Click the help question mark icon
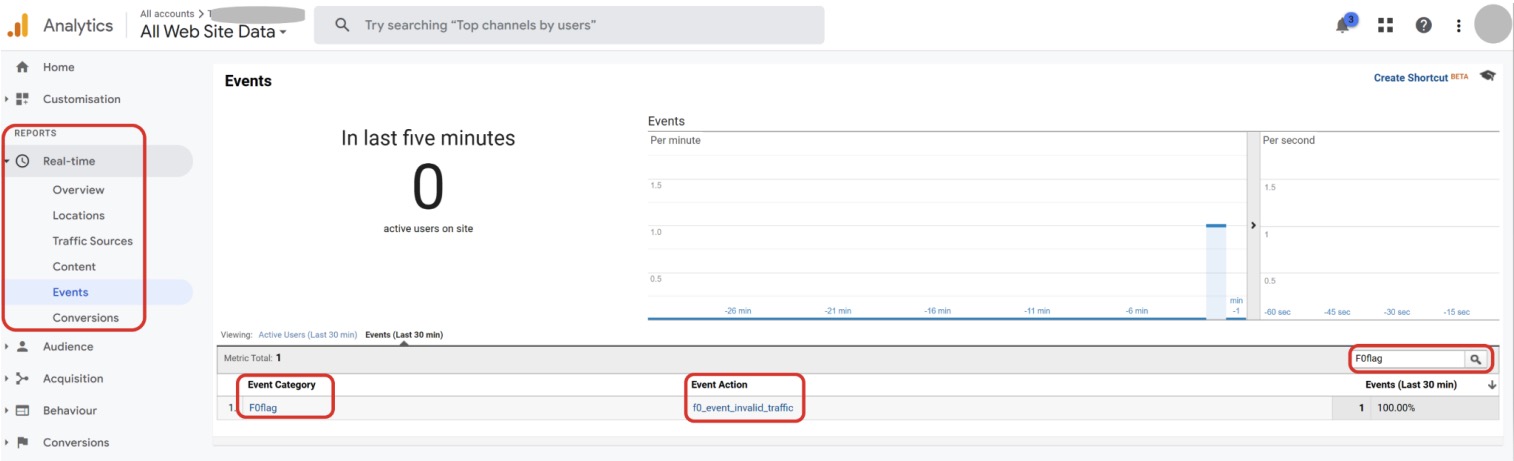 [1423, 25]
